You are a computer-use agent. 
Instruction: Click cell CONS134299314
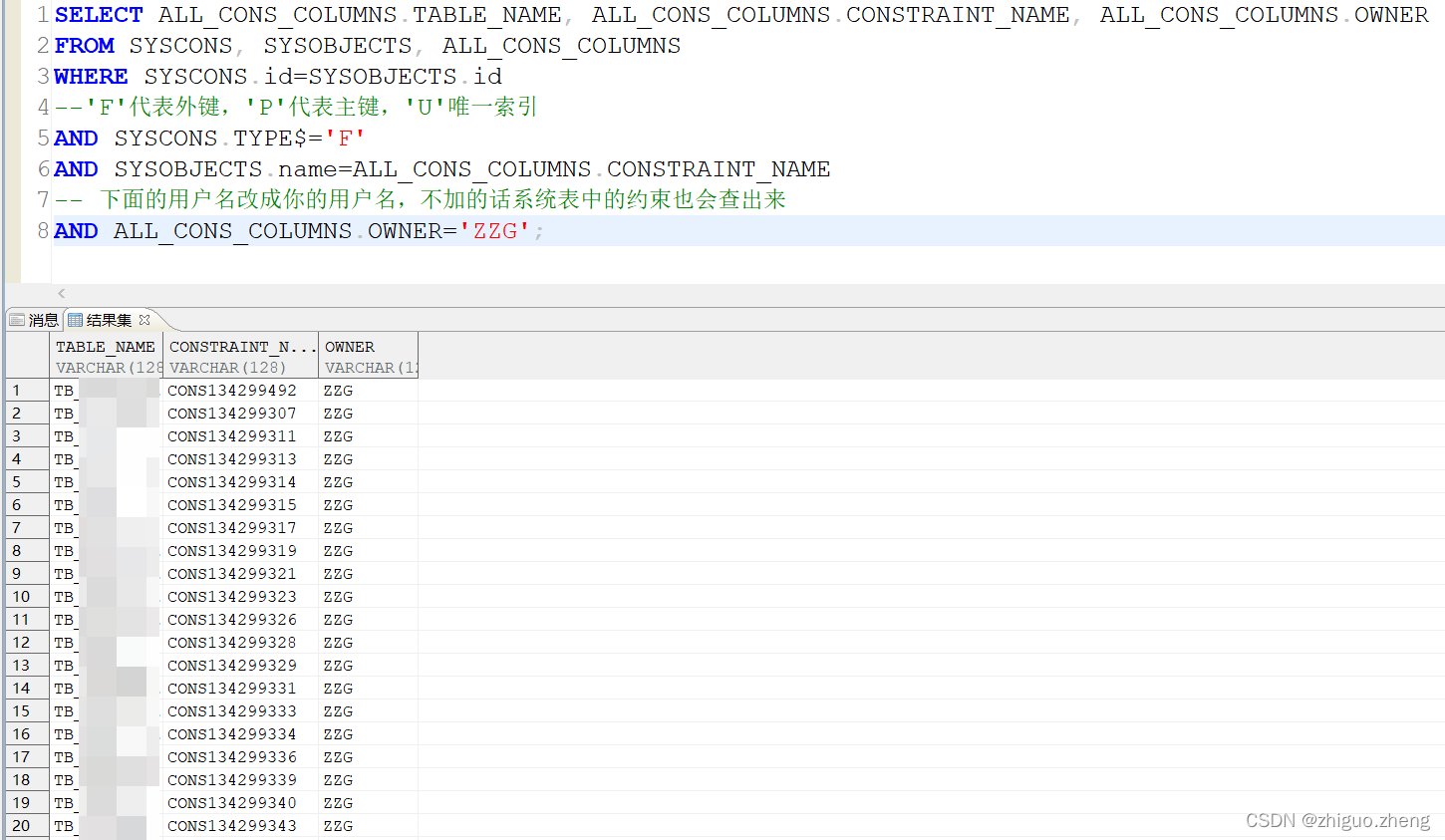(240, 482)
